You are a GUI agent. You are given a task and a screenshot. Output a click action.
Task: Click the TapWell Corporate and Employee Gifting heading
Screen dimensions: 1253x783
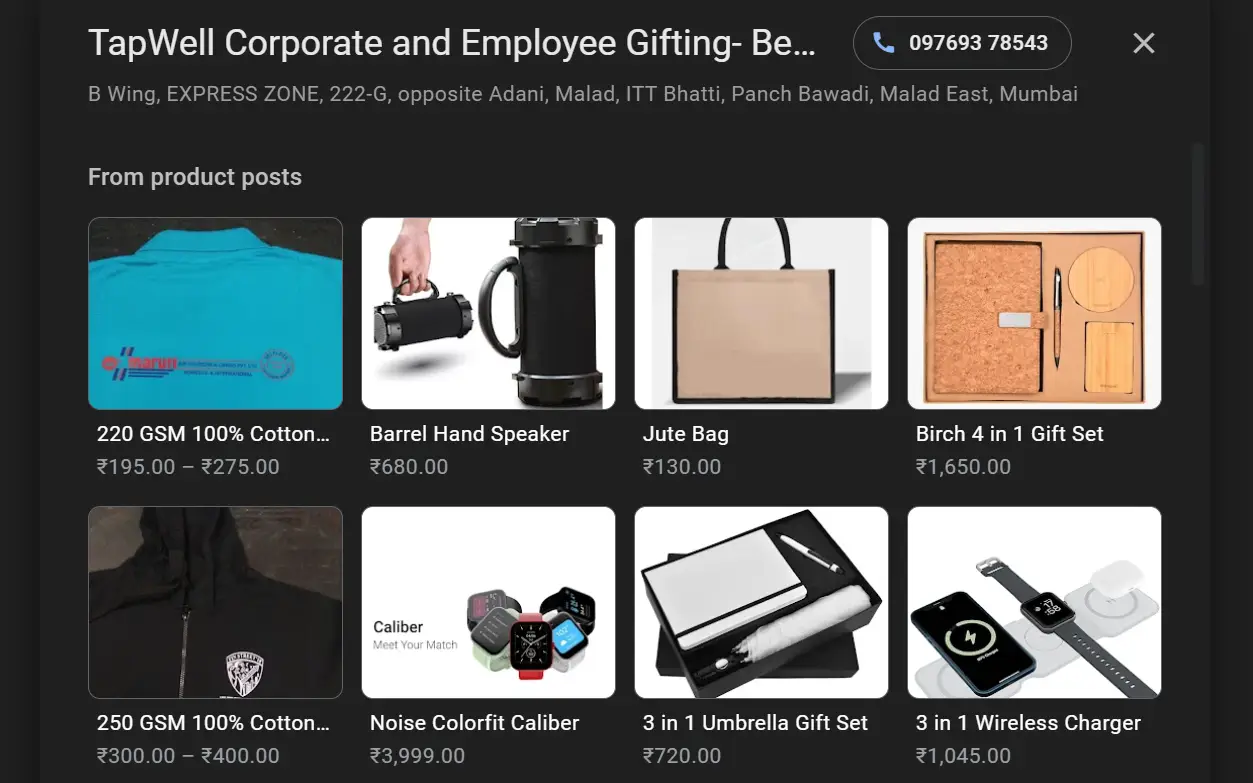coord(452,43)
